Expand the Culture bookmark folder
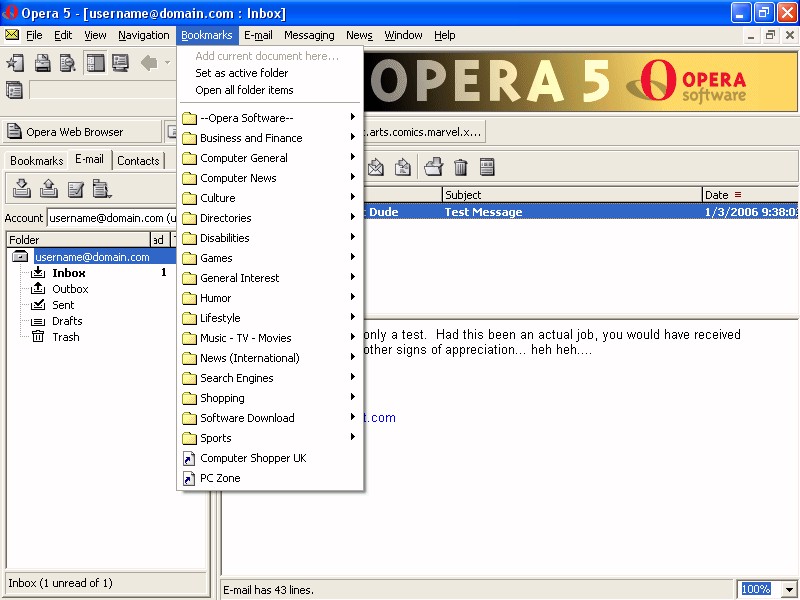Screen dimensions: 800x600 [x=270, y=198]
